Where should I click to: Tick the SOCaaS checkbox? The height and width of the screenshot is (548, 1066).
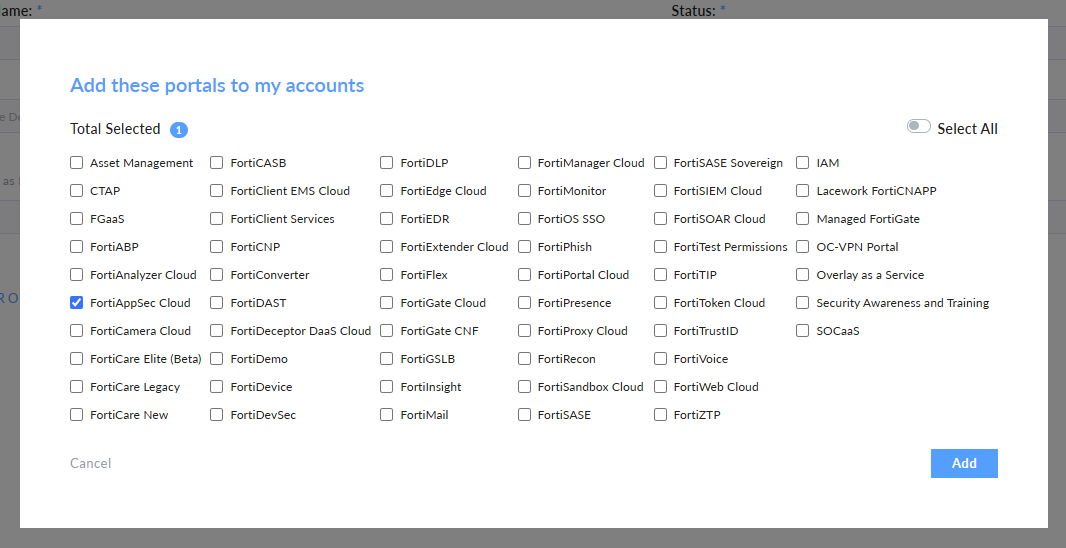(803, 331)
